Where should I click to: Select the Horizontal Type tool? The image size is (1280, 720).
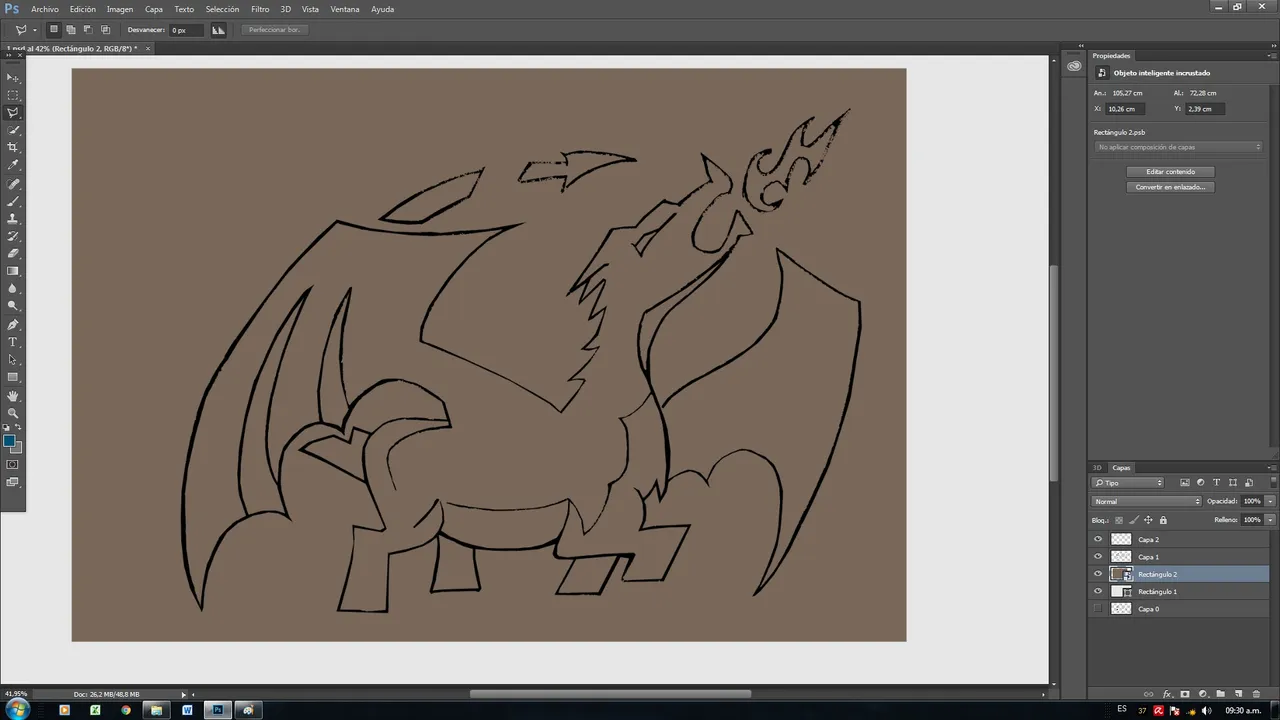(13, 342)
